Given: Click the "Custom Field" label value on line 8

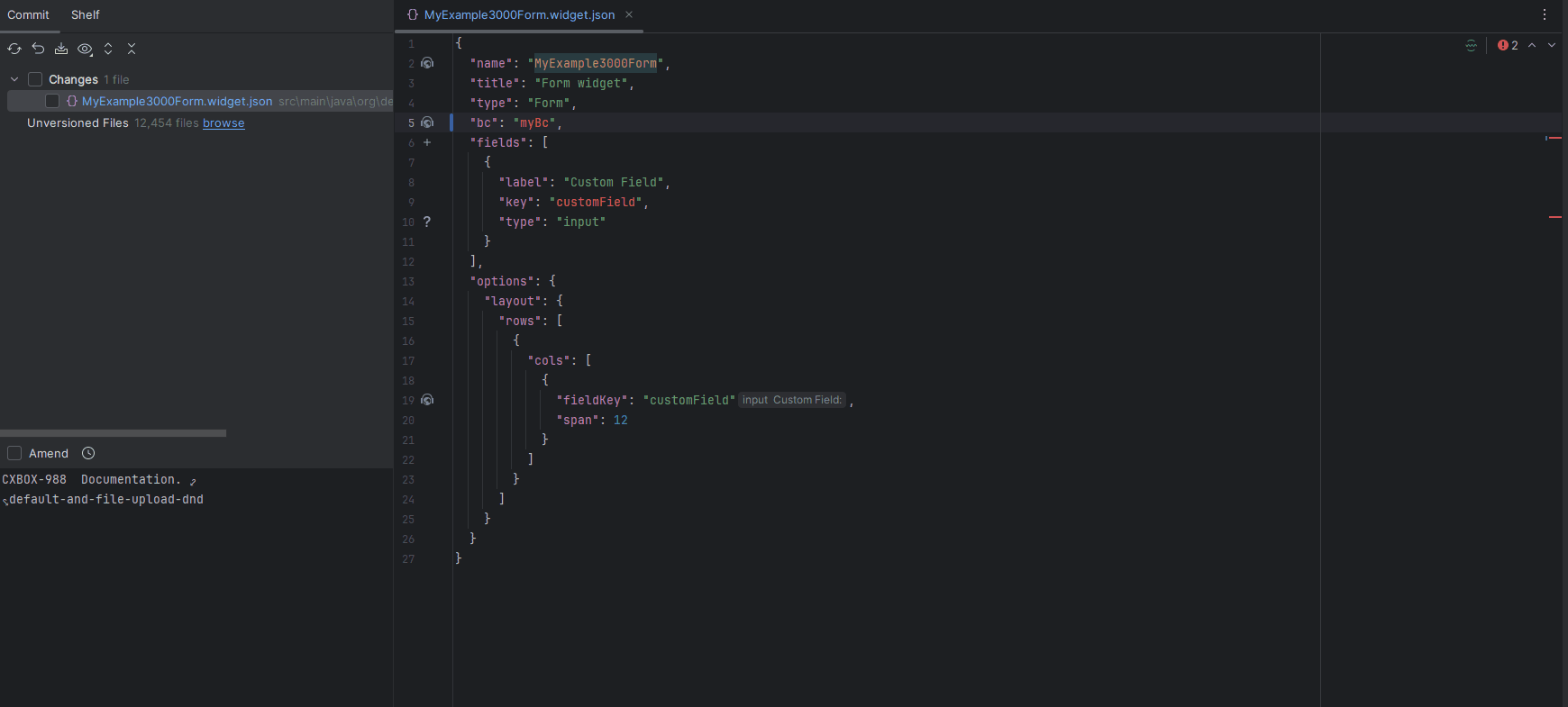Looking at the screenshot, I should (614, 182).
